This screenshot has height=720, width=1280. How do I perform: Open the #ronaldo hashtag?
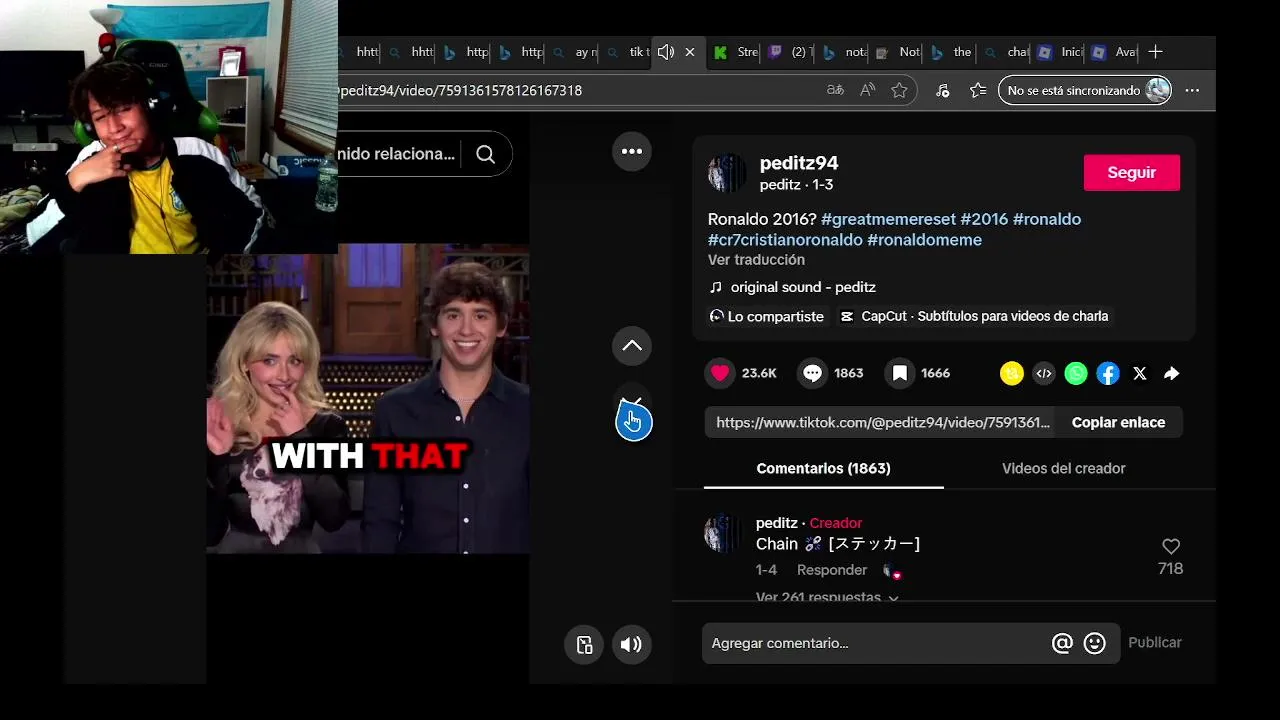pyautogui.click(x=1047, y=219)
